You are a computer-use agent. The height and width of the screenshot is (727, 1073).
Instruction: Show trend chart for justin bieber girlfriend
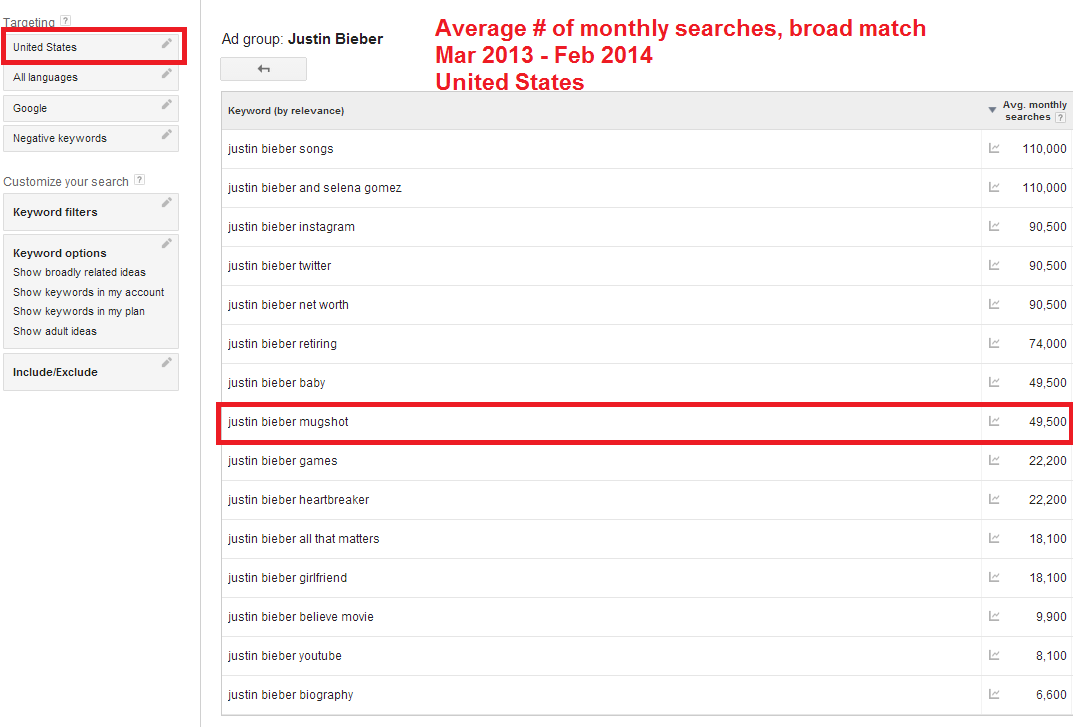click(994, 577)
